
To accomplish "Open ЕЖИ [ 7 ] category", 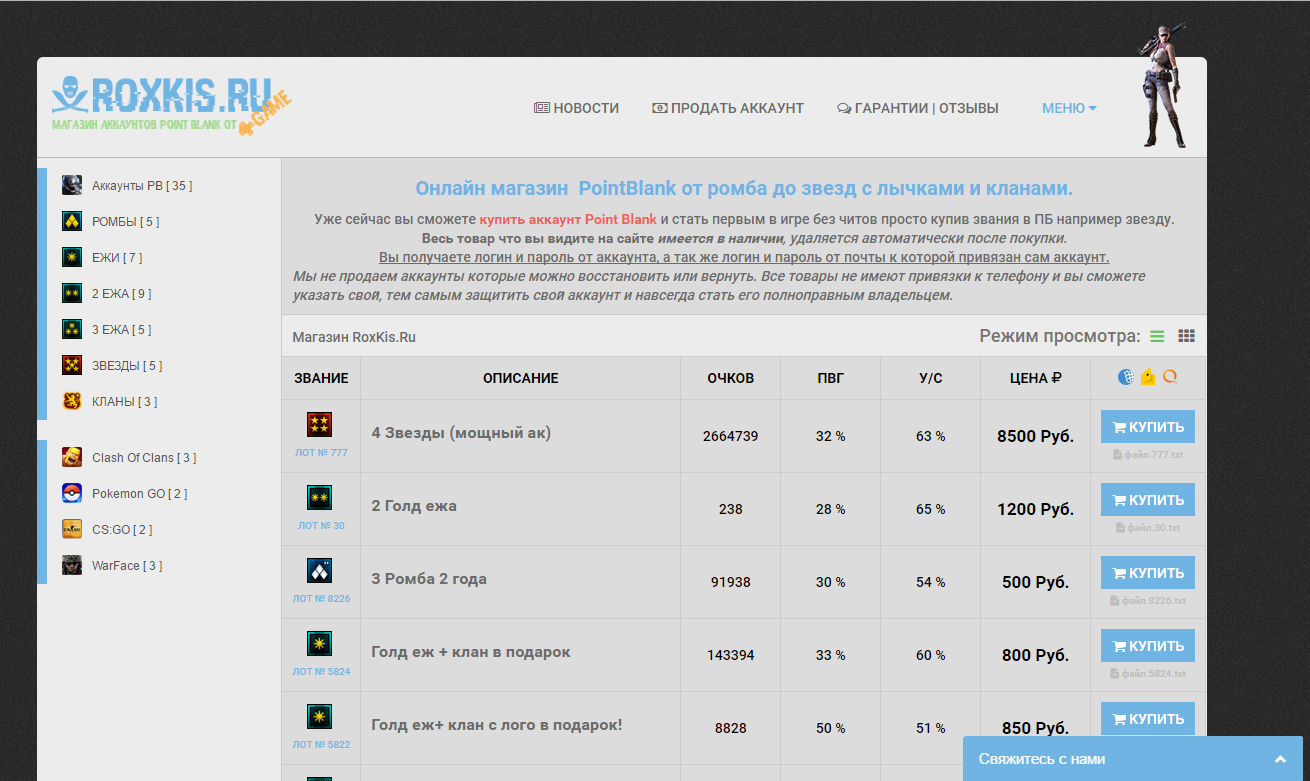I will click(117, 257).
